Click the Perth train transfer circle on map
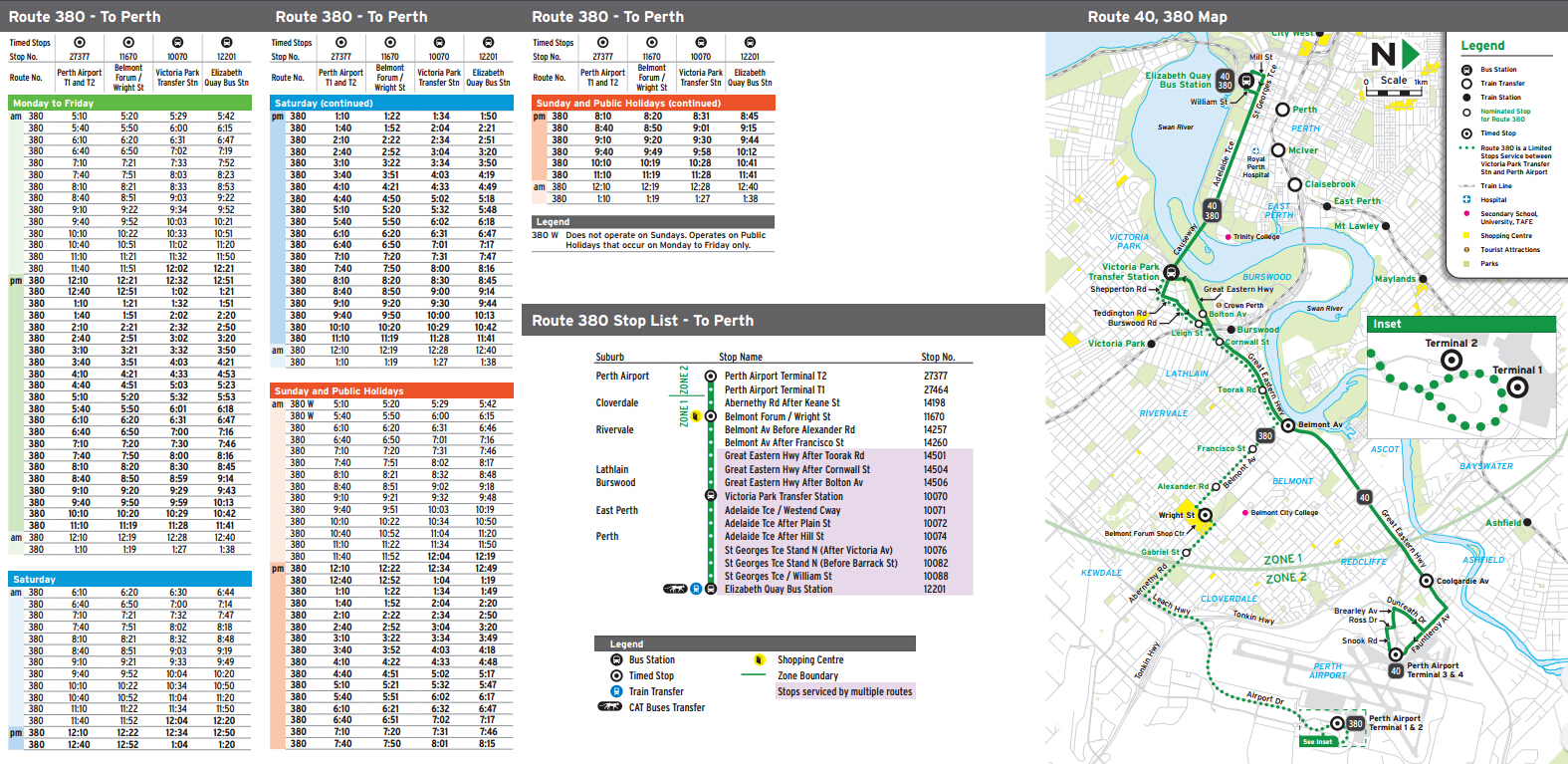The width and height of the screenshot is (1568, 764). [1282, 110]
